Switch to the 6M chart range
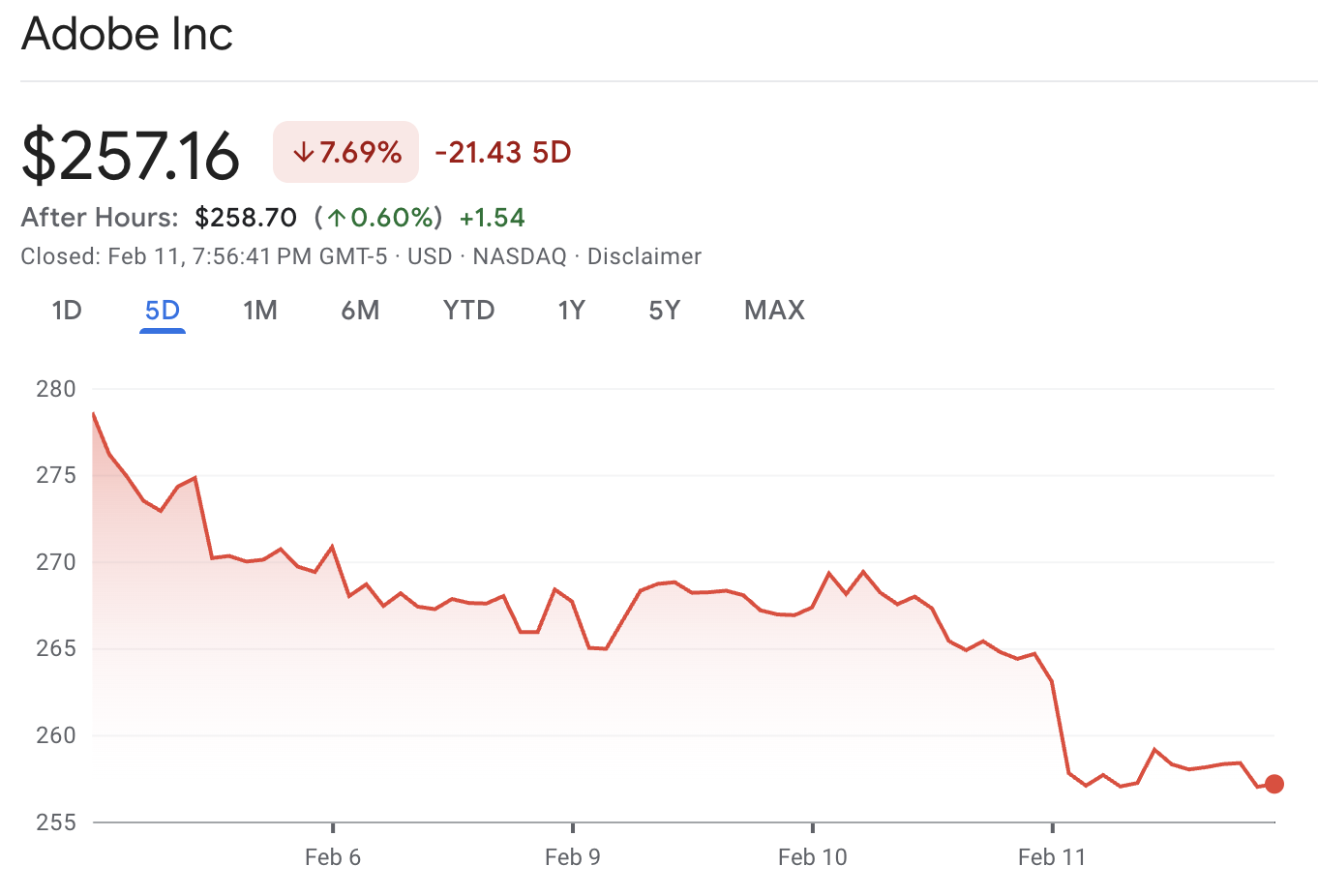1318x896 pixels. coord(361,310)
